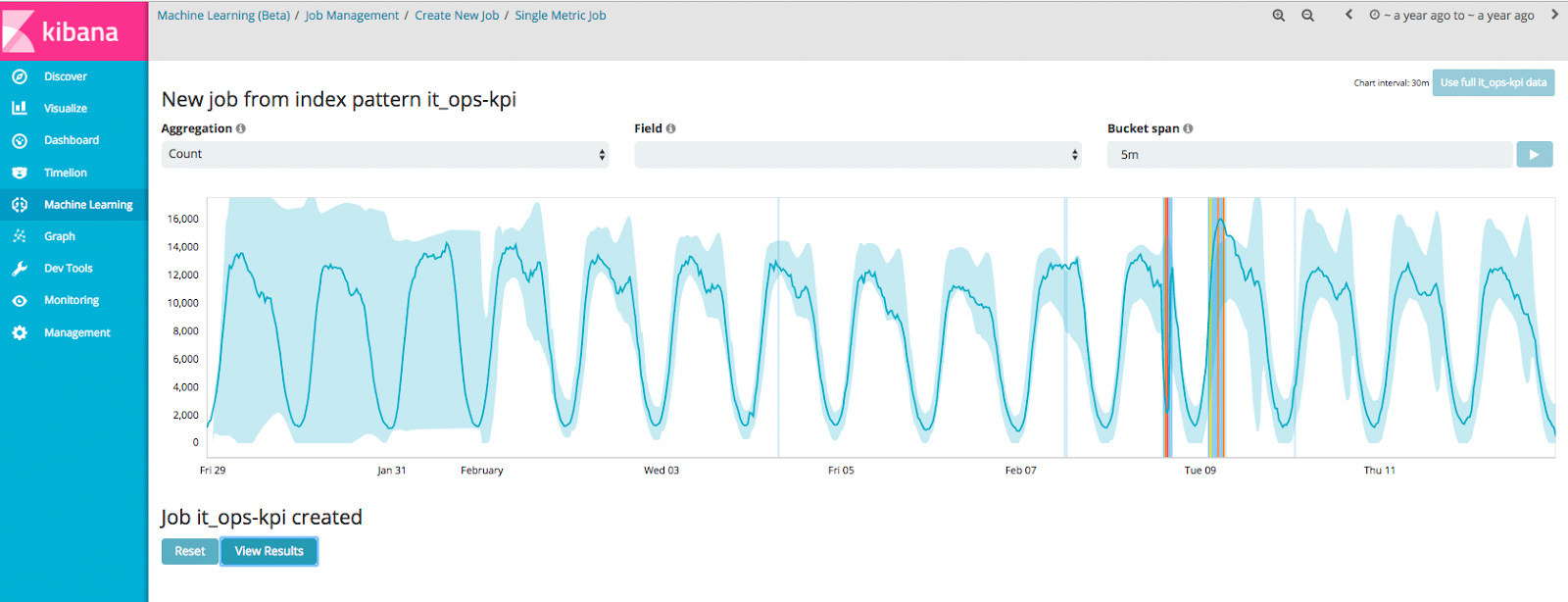Click the Reset button
Viewport: 1568px width, 602px height.
point(190,551)
